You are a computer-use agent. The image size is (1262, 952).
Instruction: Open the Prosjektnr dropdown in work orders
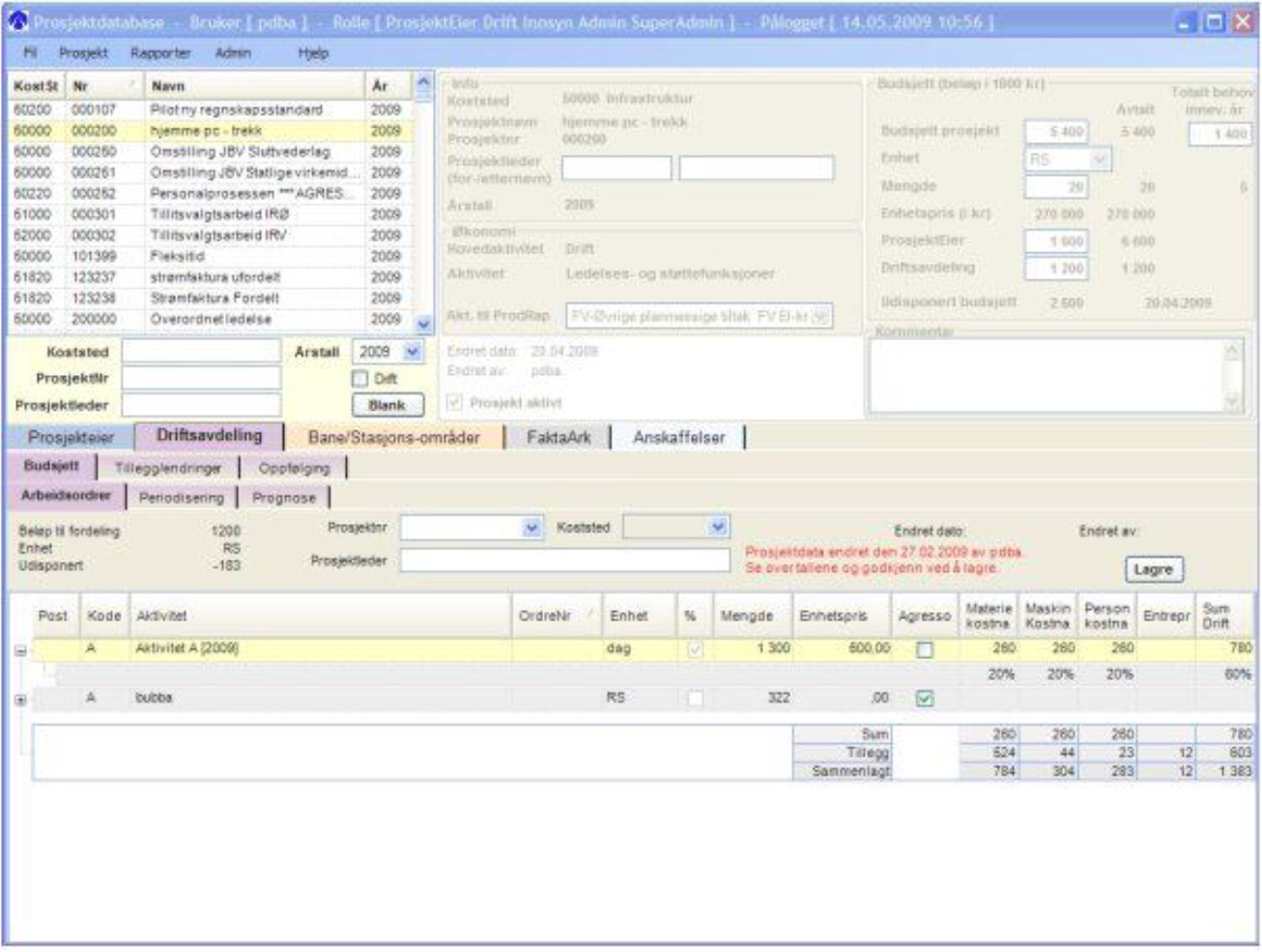[x=531, y=528]
